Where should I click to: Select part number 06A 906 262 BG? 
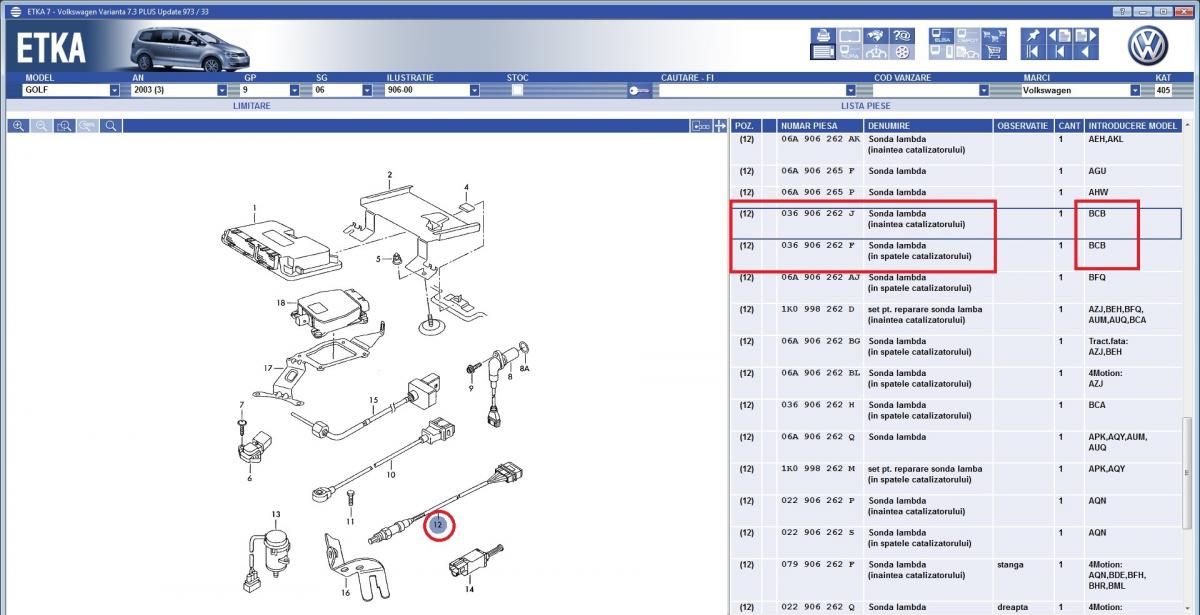click(x=820, y=342)
